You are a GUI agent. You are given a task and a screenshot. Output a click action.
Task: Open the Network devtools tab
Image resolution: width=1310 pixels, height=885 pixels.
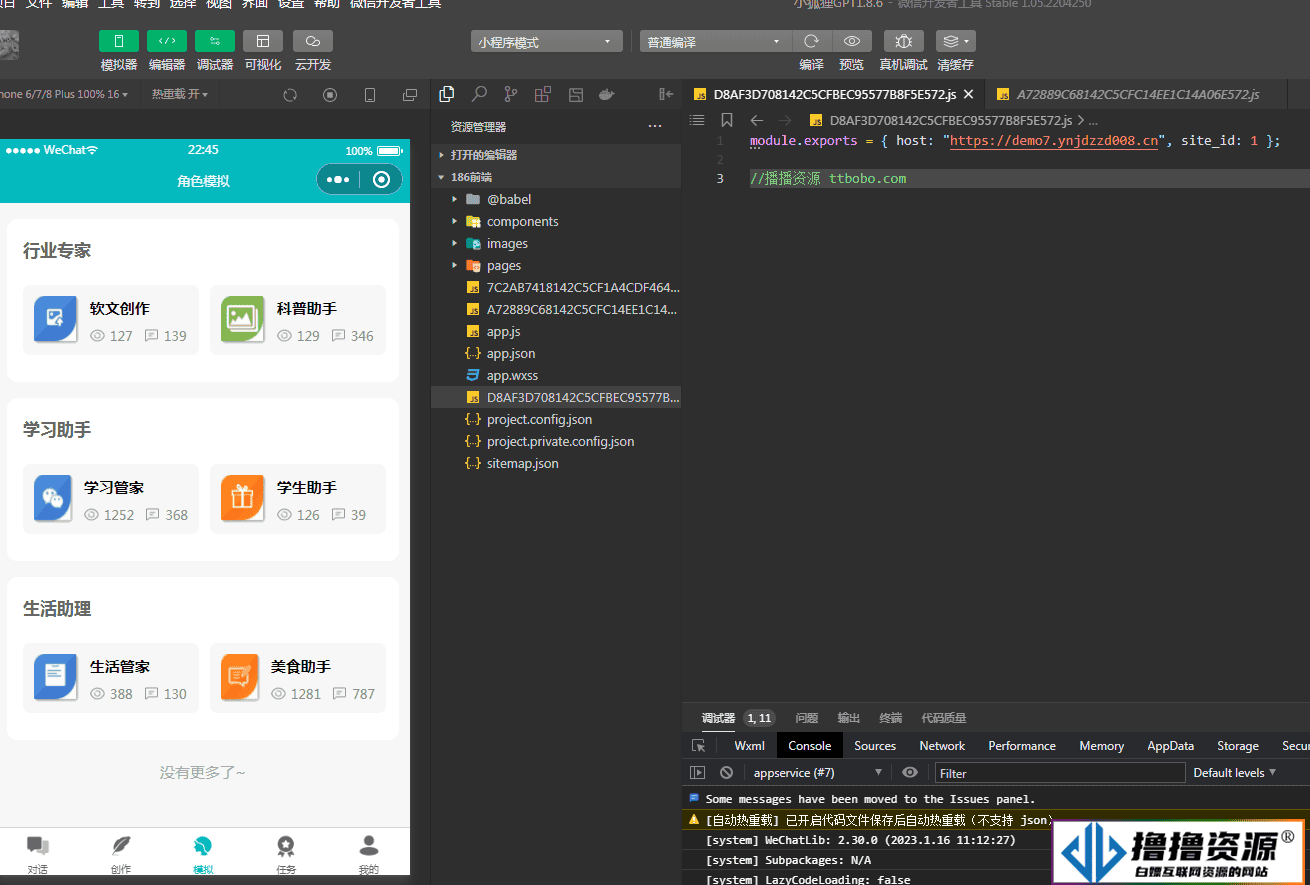(x=942, y=746)
